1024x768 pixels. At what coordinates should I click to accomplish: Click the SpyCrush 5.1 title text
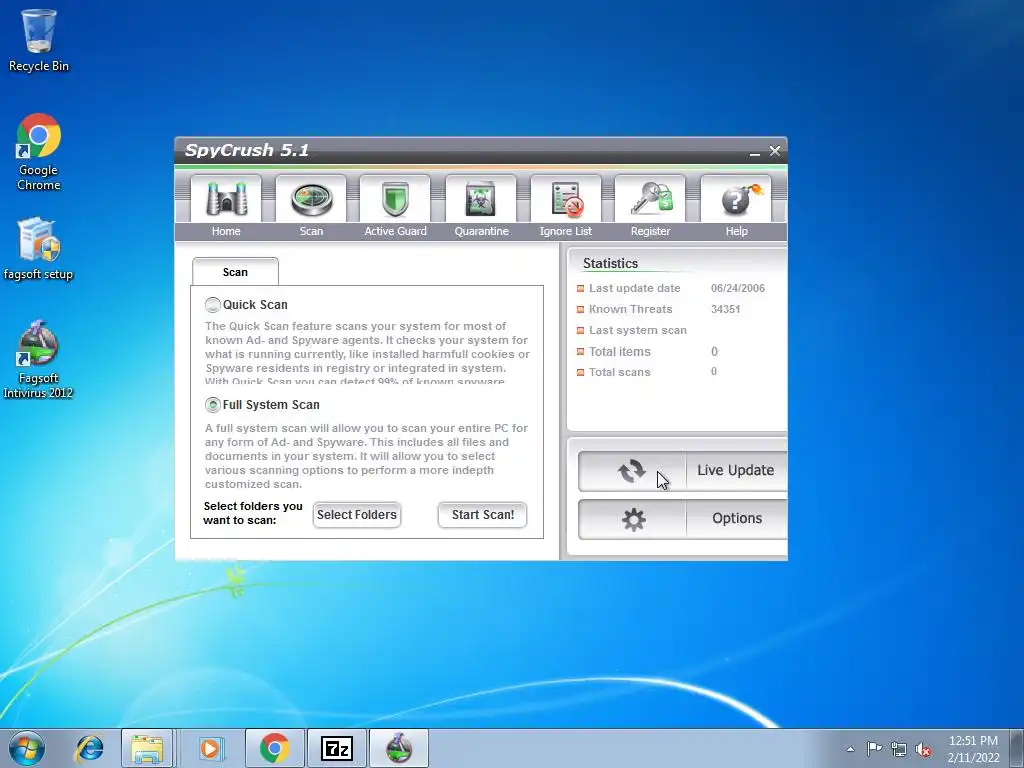[247, 150]
